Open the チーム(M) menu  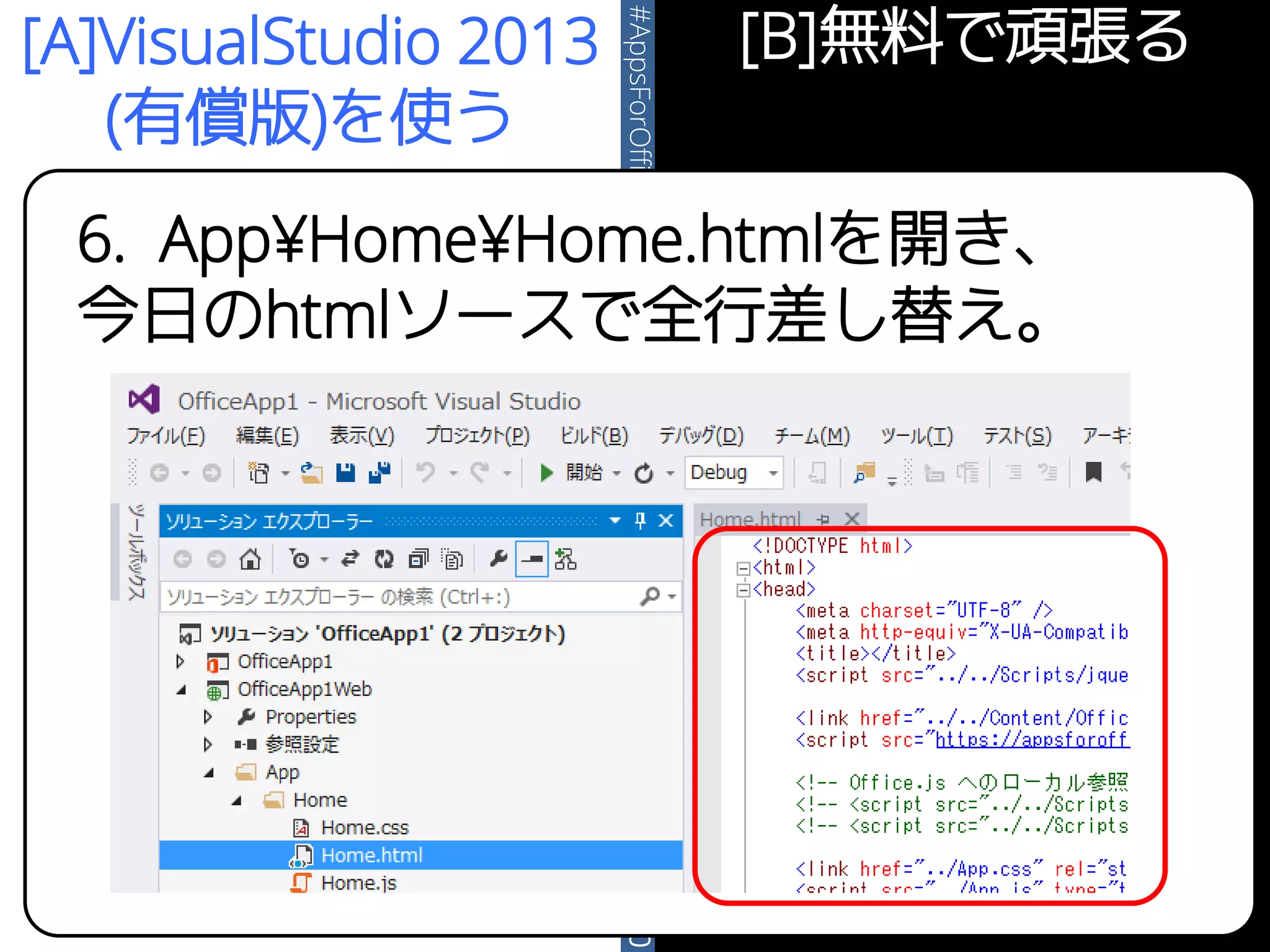coord(812,436)
